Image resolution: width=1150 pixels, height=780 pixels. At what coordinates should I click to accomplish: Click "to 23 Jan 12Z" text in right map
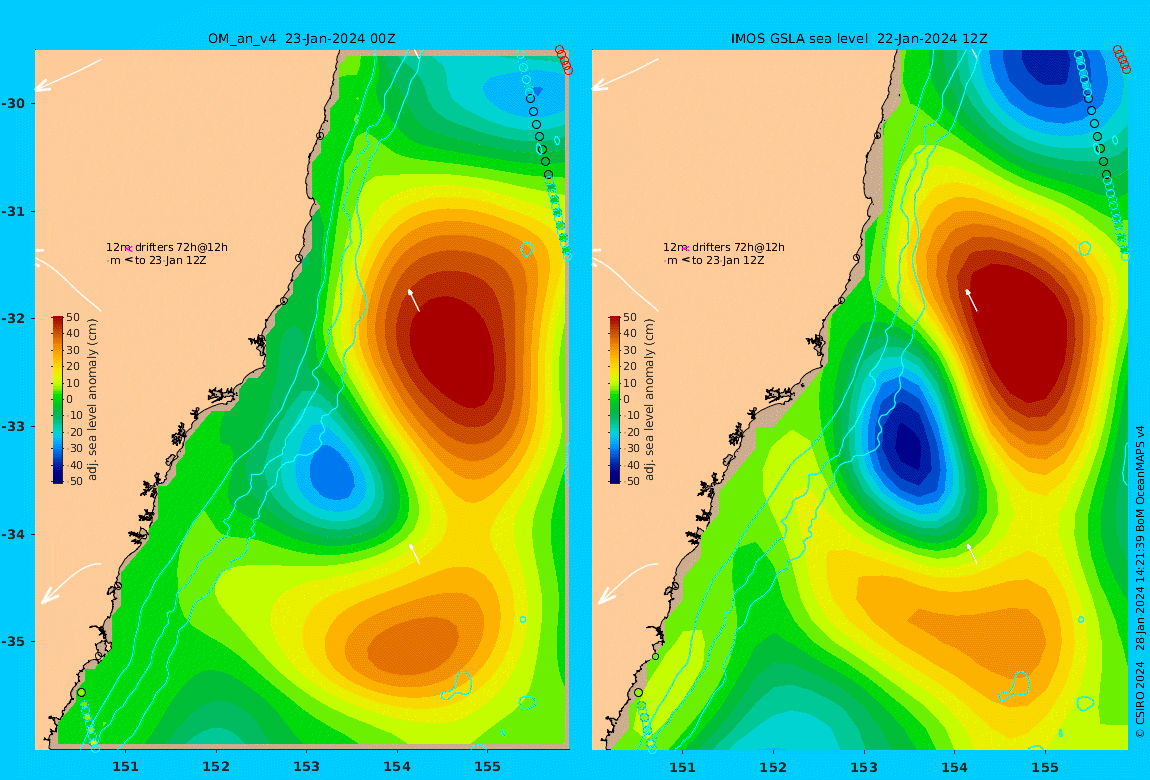click(x=728, y=260)
